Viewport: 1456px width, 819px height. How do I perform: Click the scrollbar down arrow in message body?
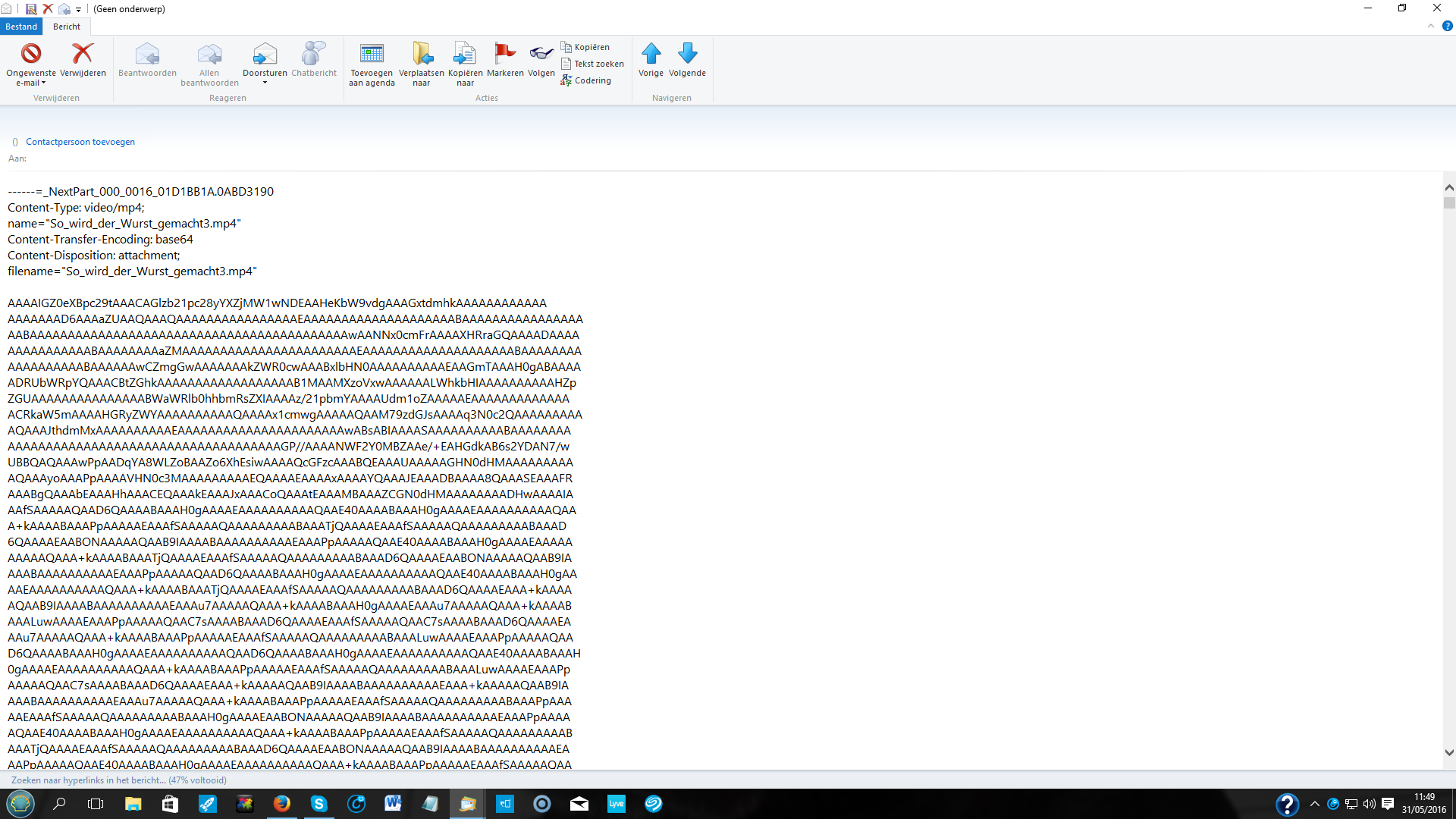point(1449,753)
